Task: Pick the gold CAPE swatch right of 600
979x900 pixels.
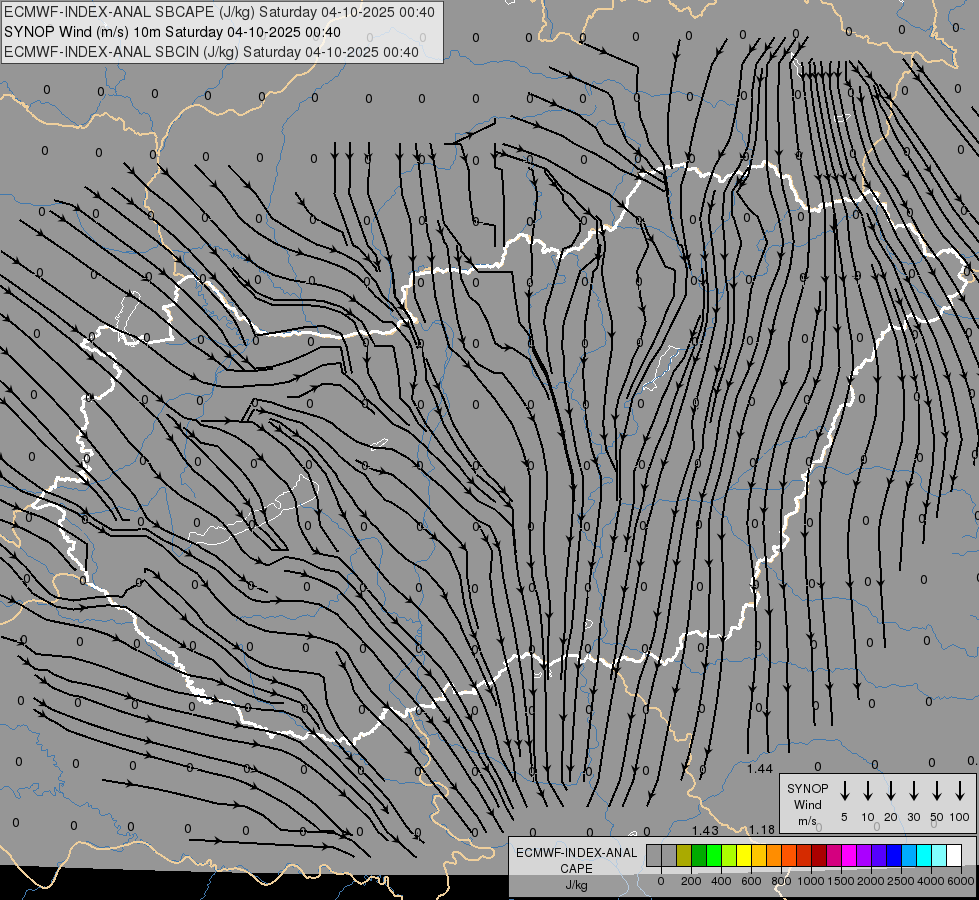Action: [759, 855]
